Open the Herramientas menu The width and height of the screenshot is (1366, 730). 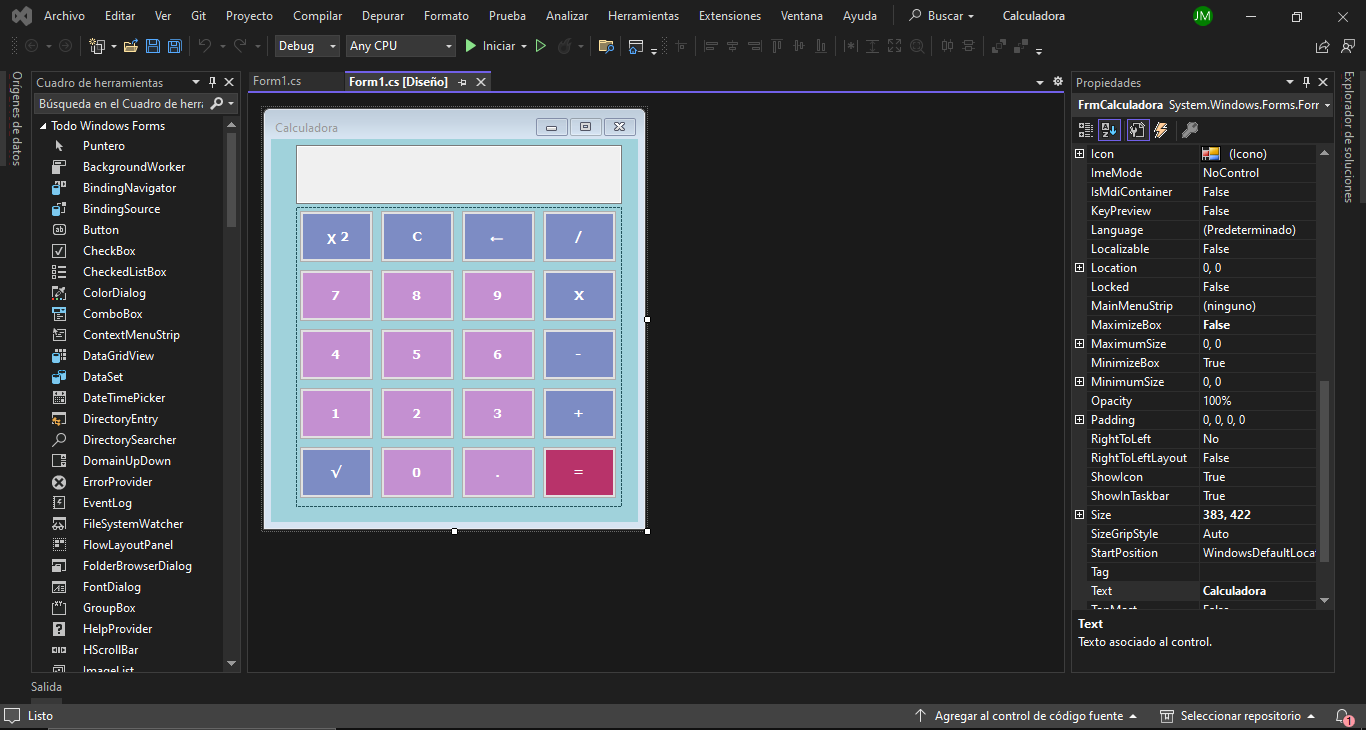point(643,16)
